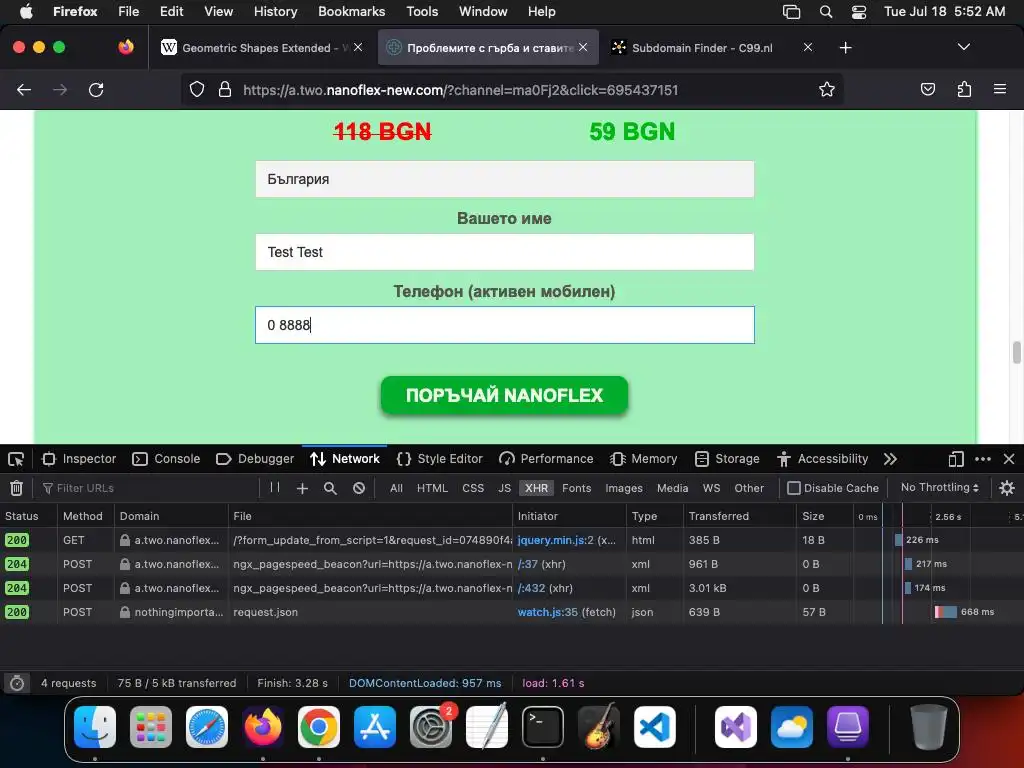Switch to the Inspector tab
This screenshot has width=1024, height=768.
click(x=79, y=459)
